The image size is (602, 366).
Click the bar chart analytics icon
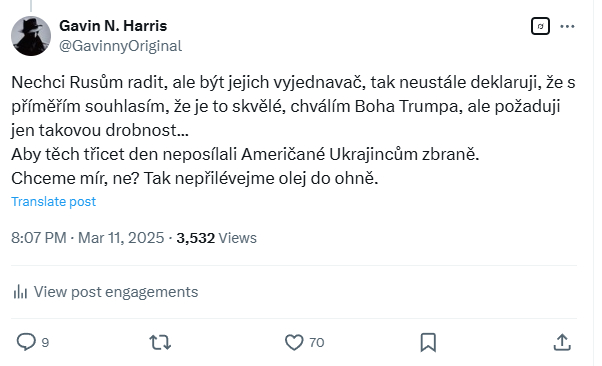tap(20, 292)
